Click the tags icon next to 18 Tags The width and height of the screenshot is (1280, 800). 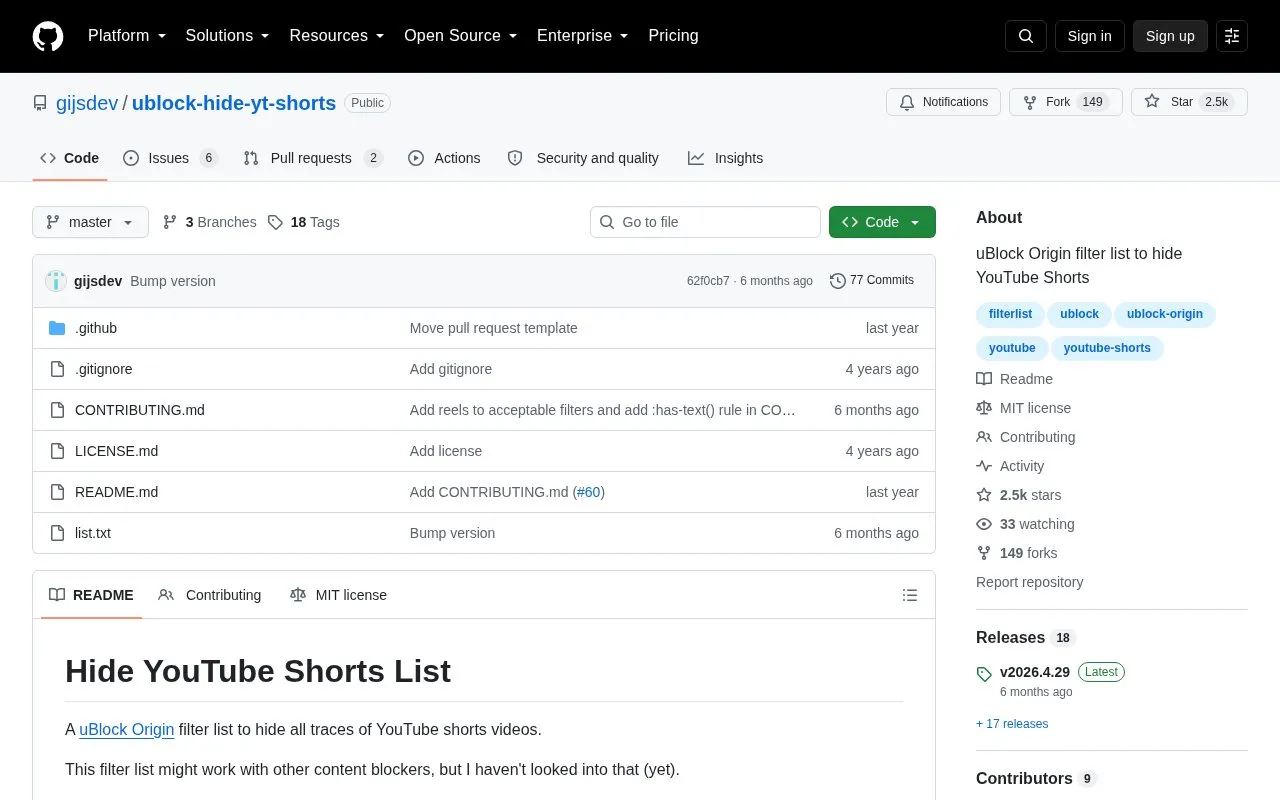coord(276,222)
